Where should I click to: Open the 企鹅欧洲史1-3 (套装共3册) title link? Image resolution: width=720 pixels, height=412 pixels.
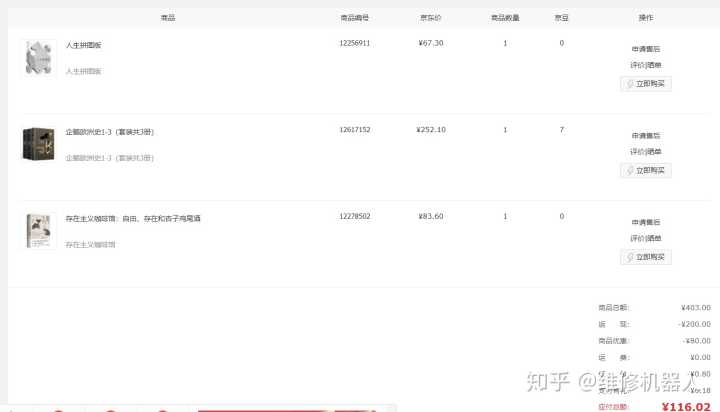(x=109, y=132)
